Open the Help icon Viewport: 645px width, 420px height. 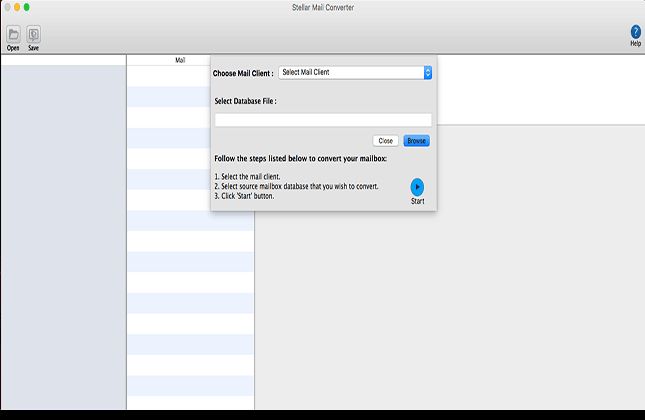coord(636,32)
